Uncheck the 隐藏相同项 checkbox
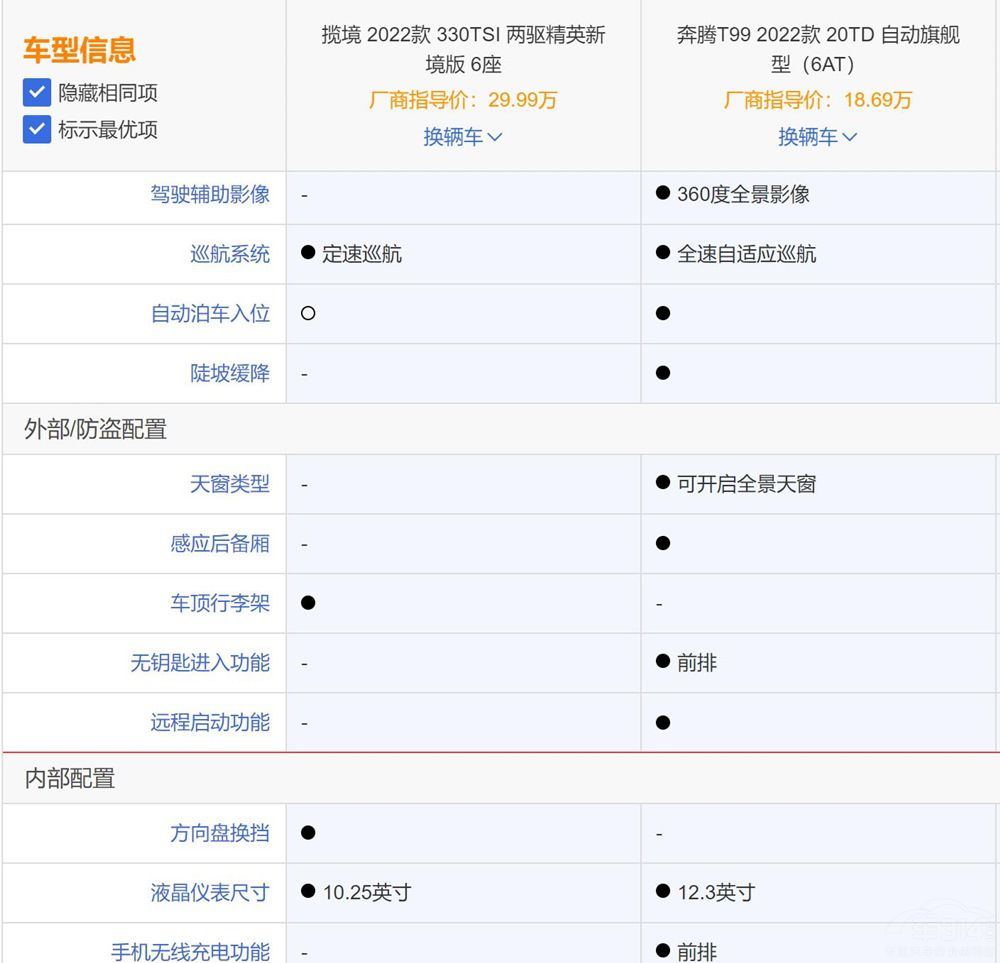Screen dimensions: 1000x963 pos(37,93)
